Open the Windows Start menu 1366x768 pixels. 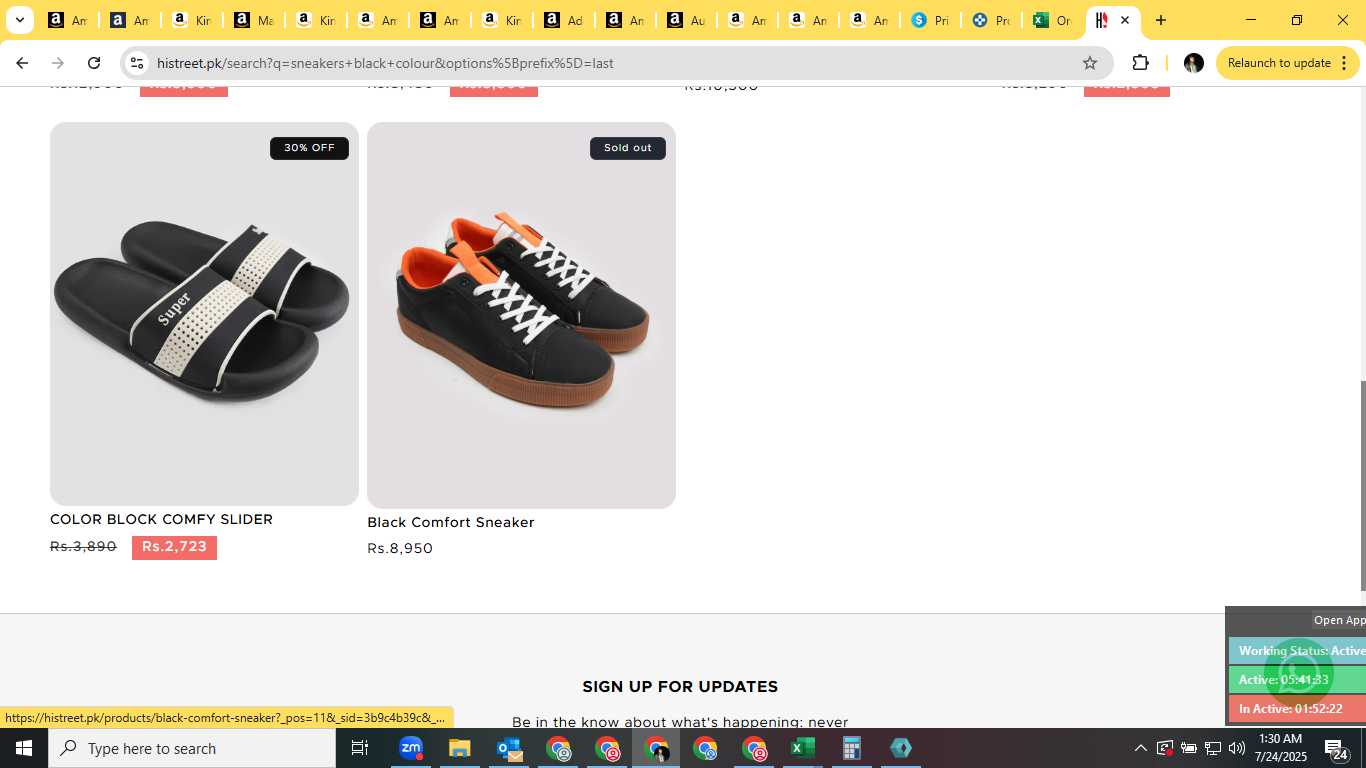point(24,748)
